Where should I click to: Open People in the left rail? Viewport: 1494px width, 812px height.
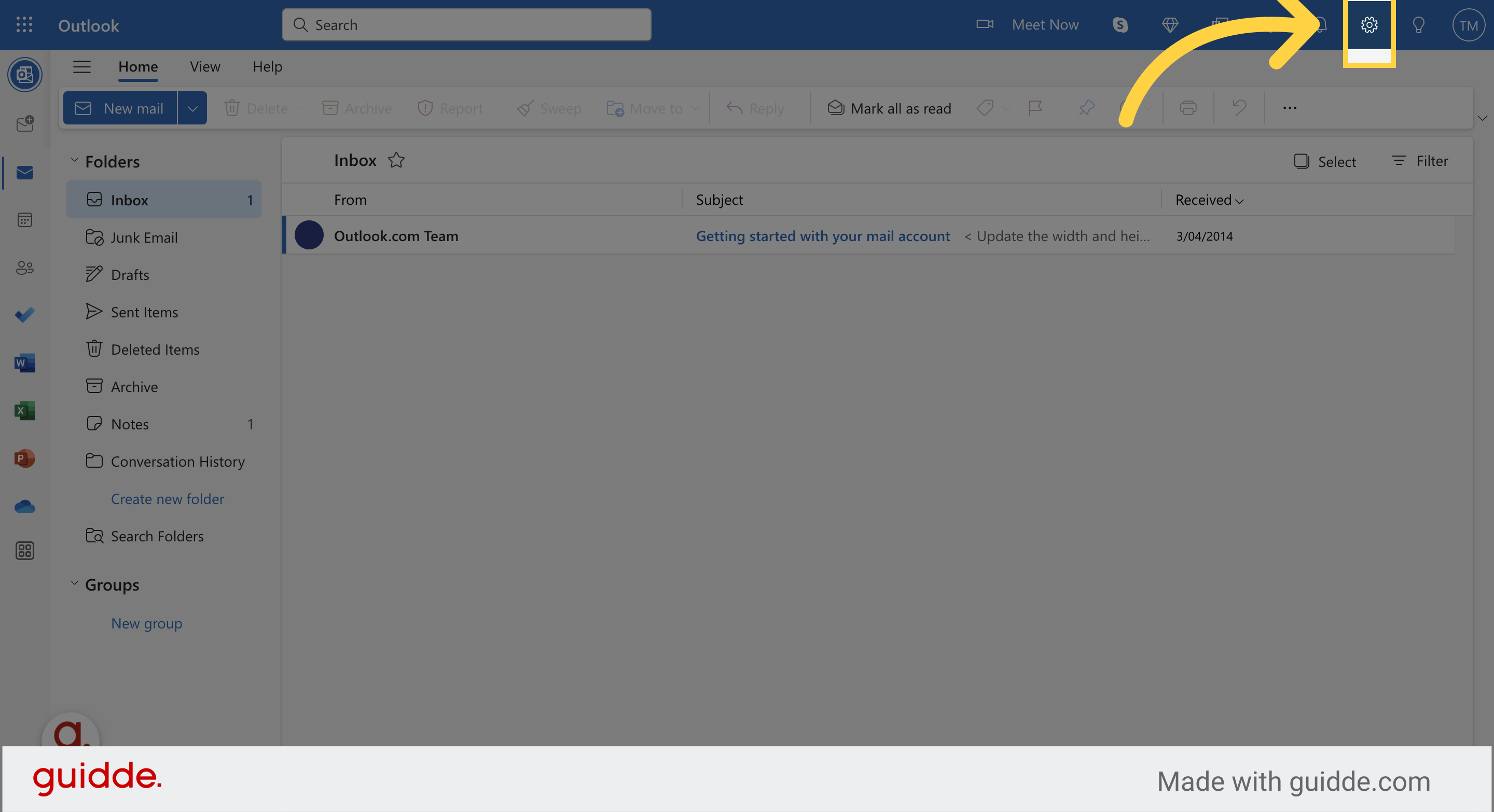pyautogui.click(x=25, y=268)
